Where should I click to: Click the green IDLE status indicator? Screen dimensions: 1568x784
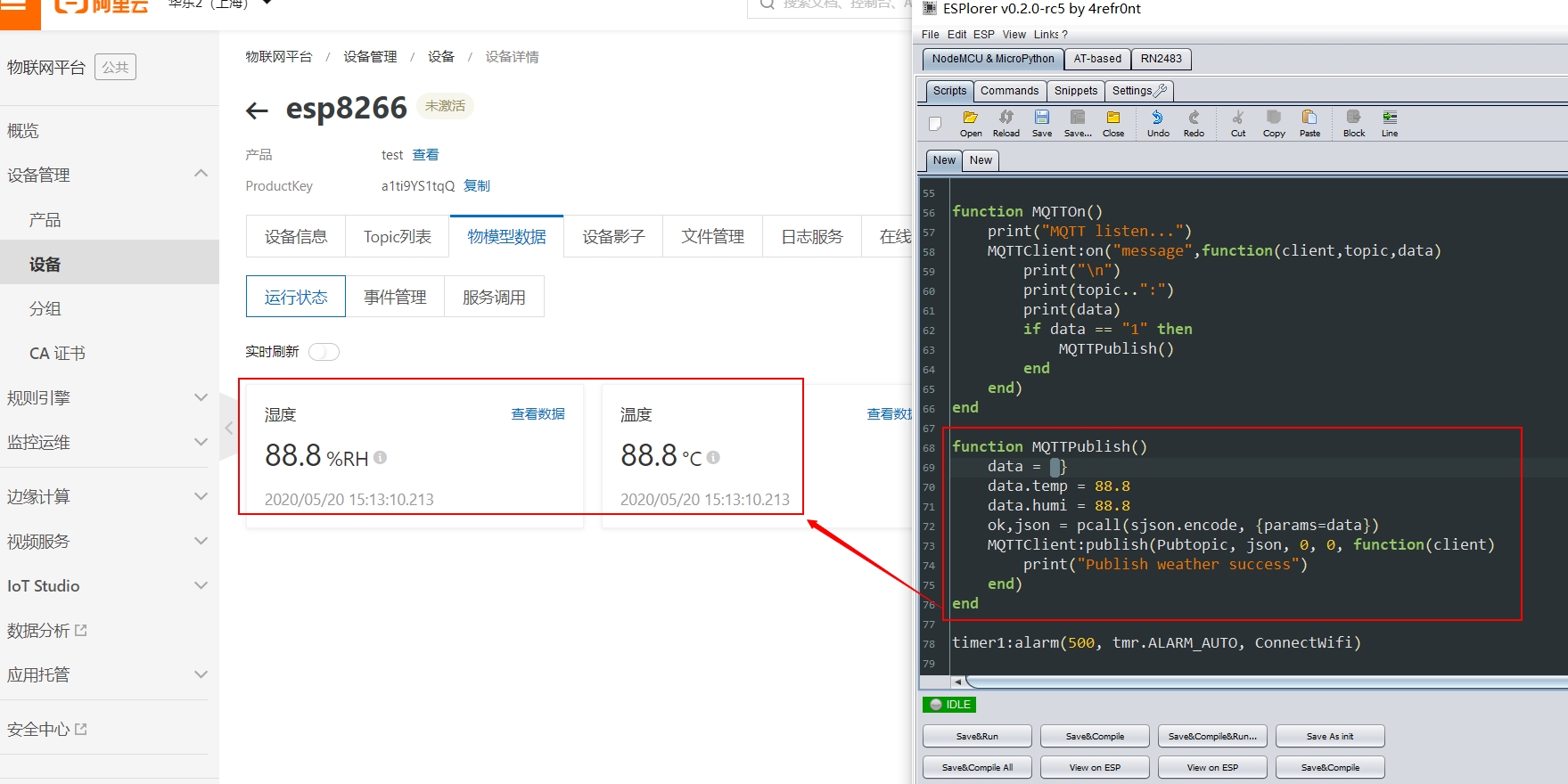pos(949,705)
